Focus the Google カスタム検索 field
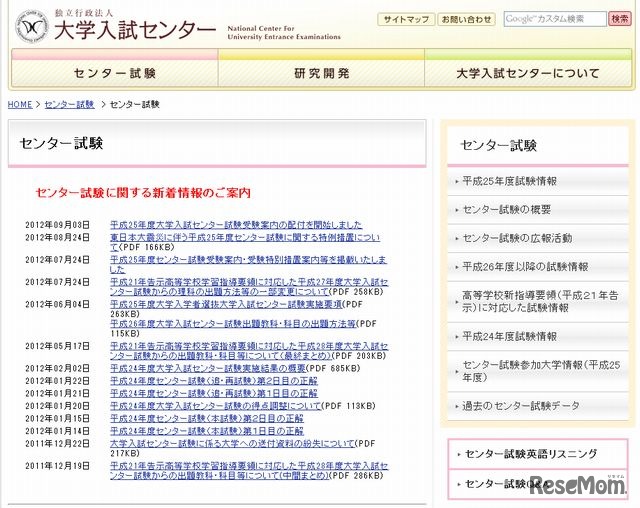The height and width of the screenshot is (508, 640). coord(555,19)
